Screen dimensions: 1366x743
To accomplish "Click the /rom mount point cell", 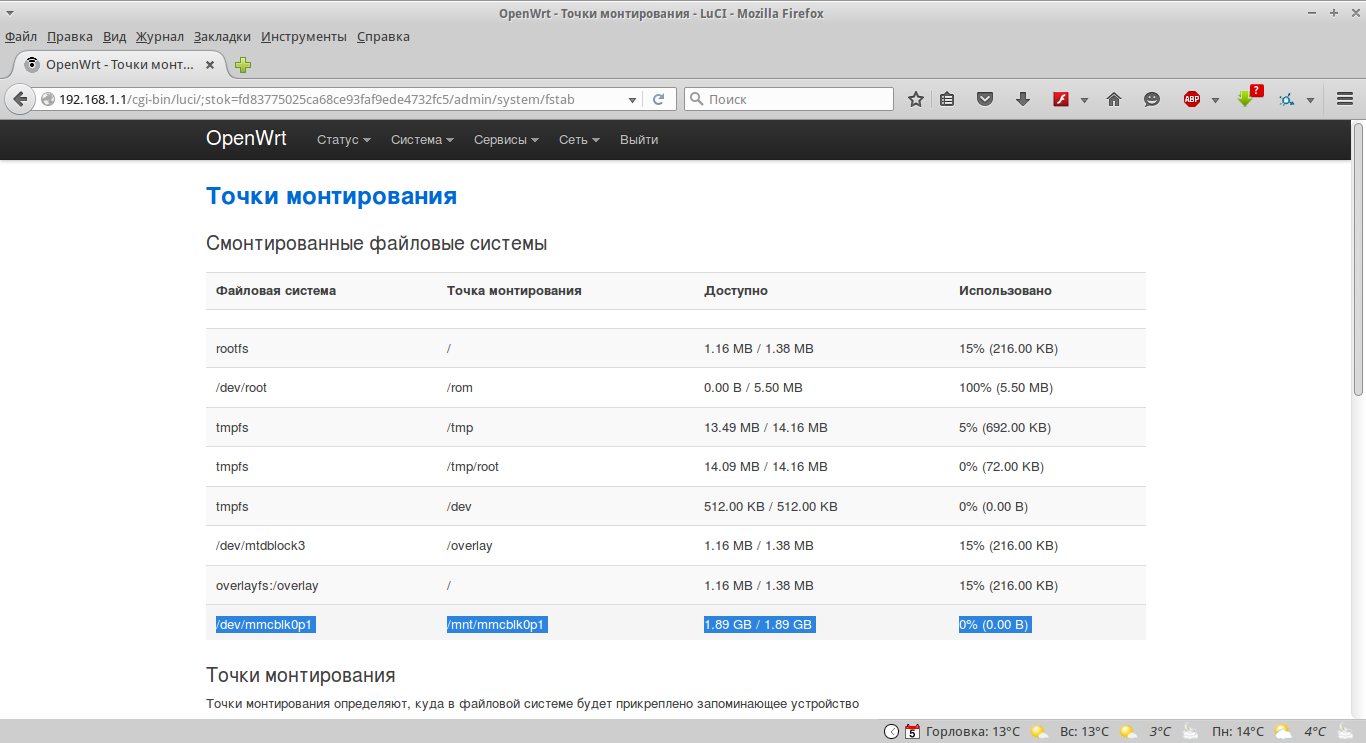I will pos(460,388).
